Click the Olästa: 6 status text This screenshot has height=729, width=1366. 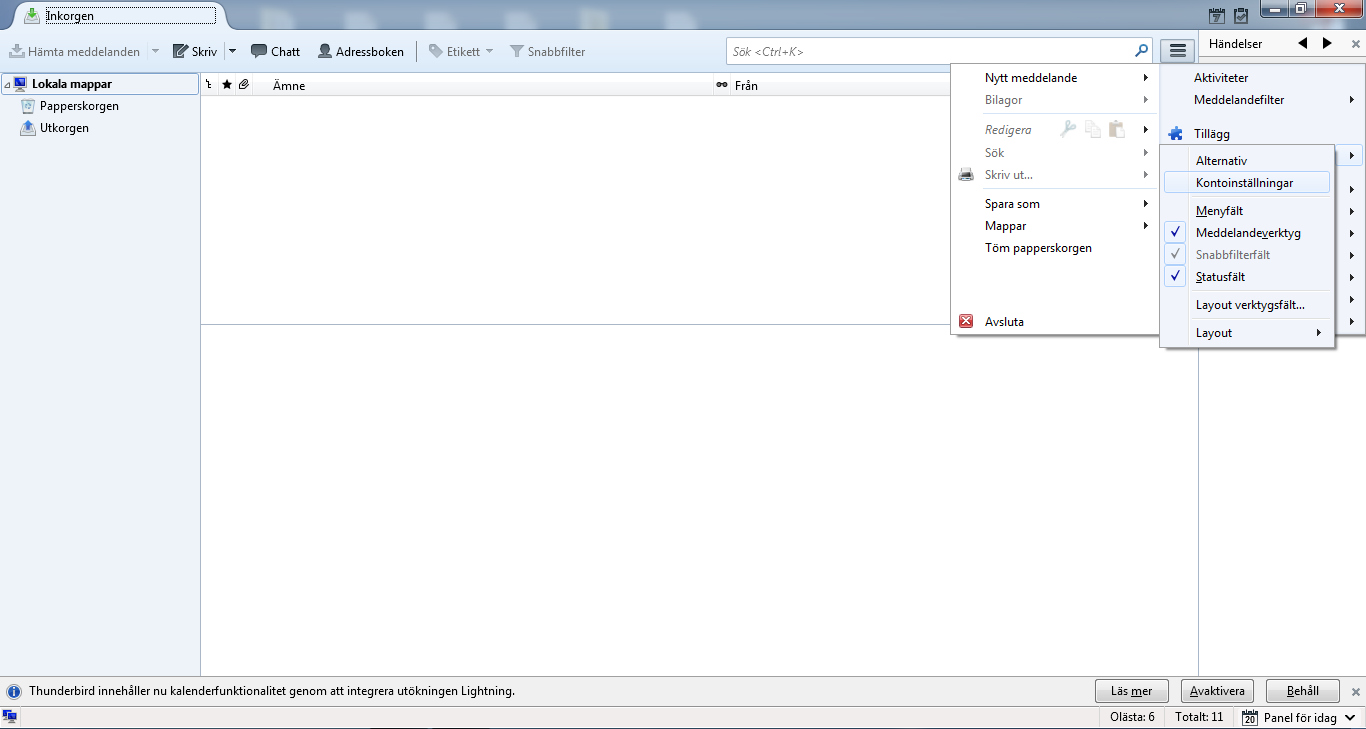coord(1132,717)
